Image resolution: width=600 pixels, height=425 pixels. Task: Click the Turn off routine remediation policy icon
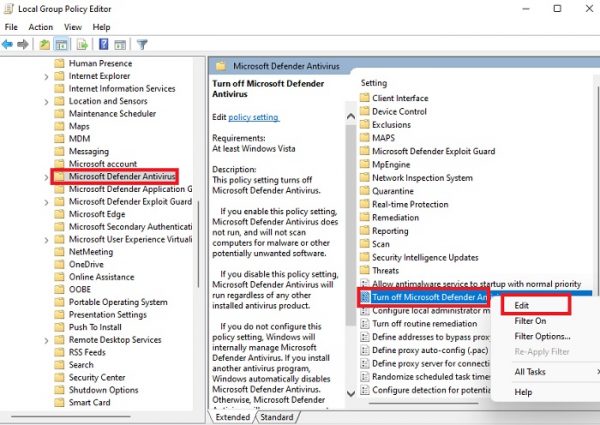point(365,324)
